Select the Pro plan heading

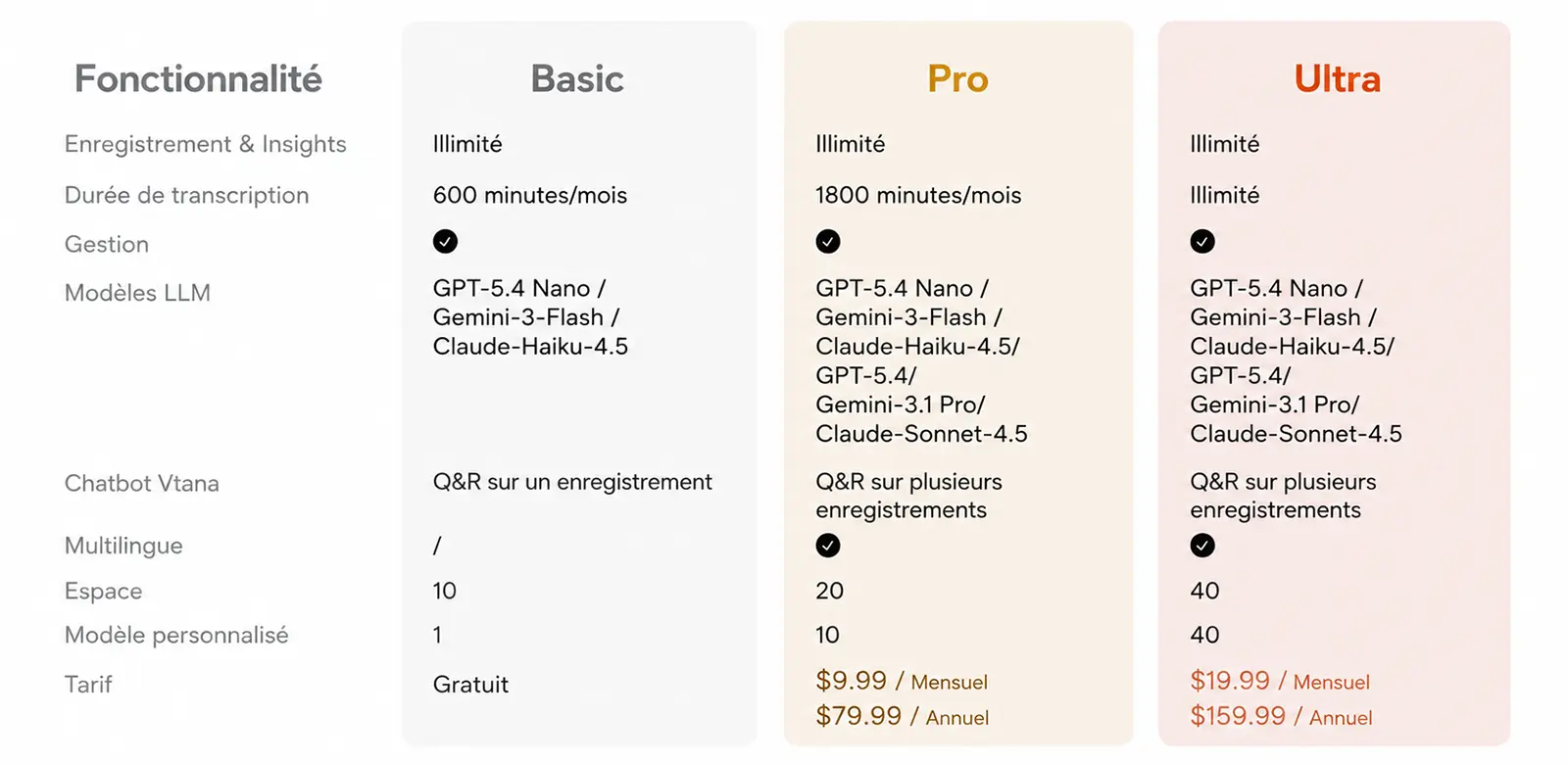[x=957, y=79]
